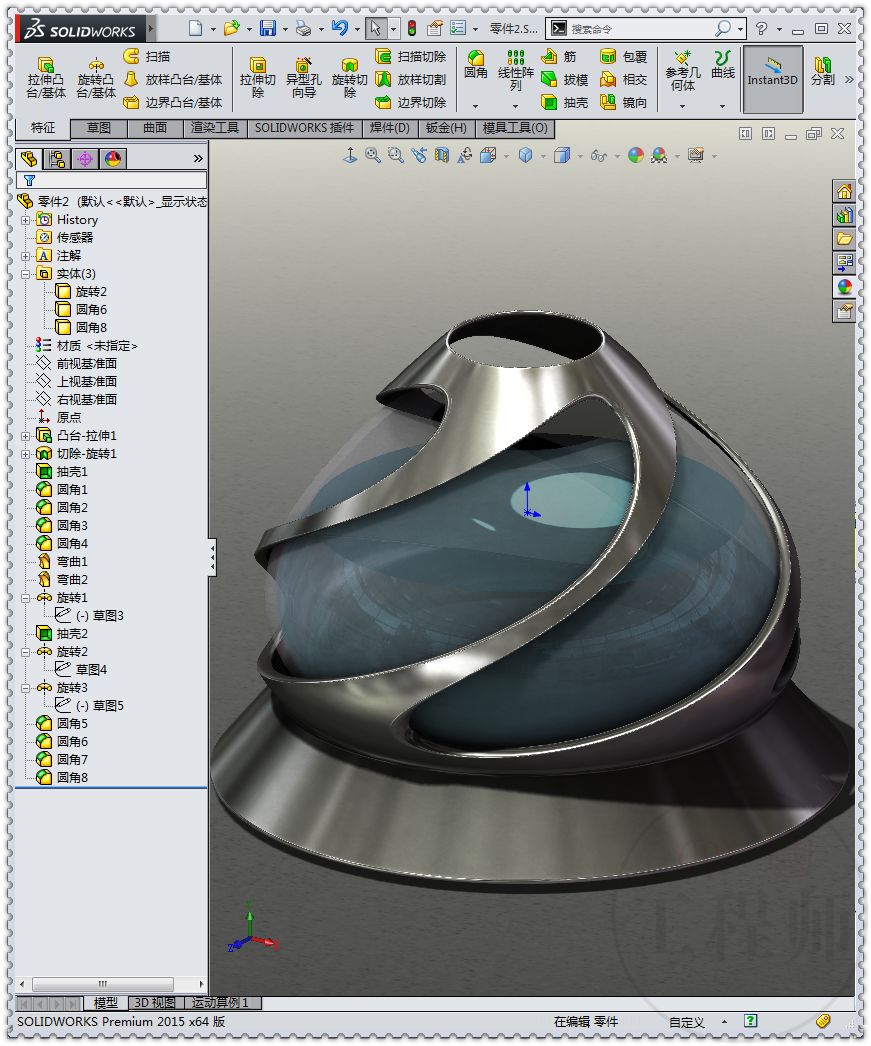Switch to the 模具工具(O) mold tools tab
Screen dimensions: 871x1046
tap(516, 128)
